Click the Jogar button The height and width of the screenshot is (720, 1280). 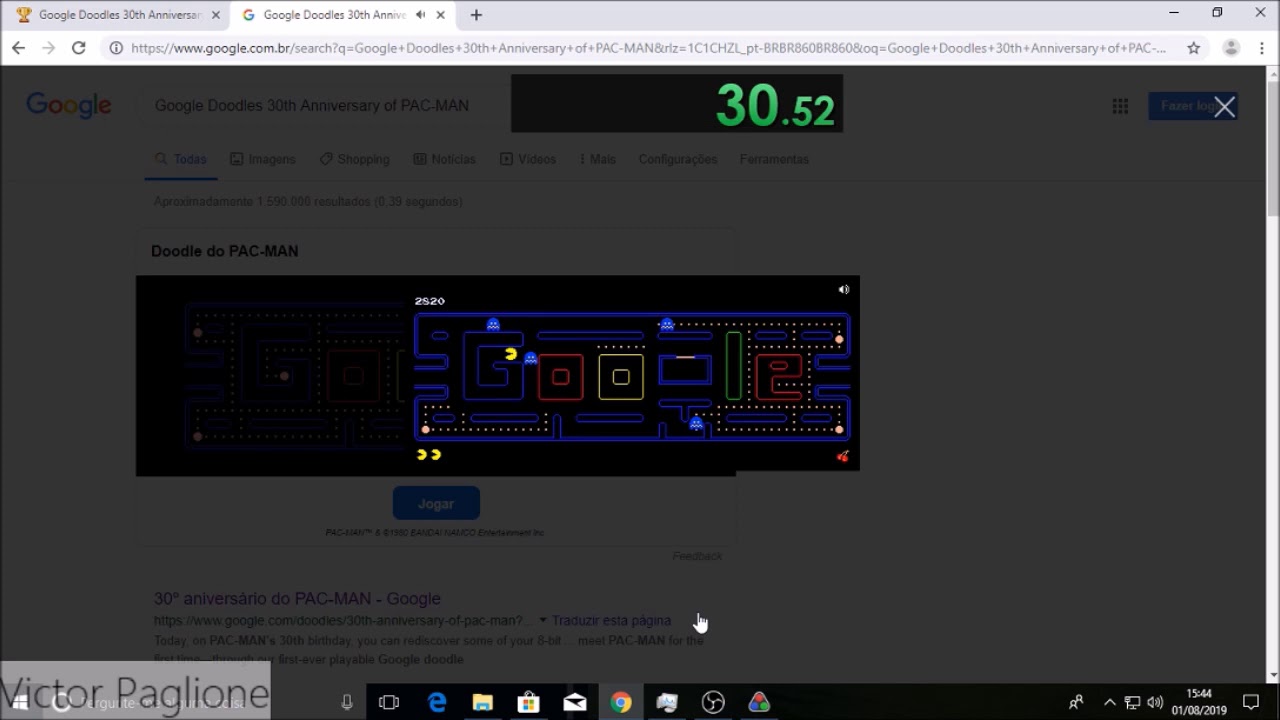(x=436, y=503)
